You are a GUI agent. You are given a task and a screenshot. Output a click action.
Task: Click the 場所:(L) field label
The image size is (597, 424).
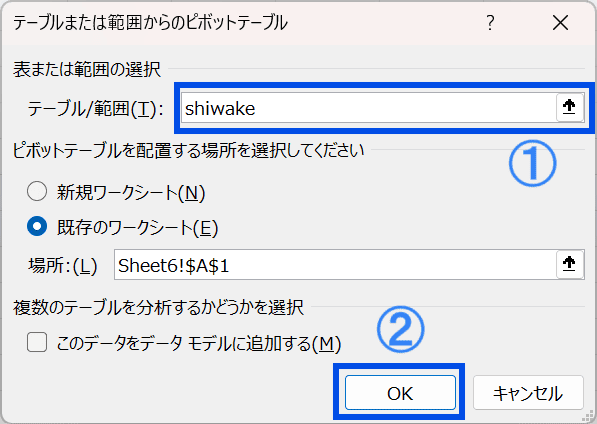[x=63, y=266]
